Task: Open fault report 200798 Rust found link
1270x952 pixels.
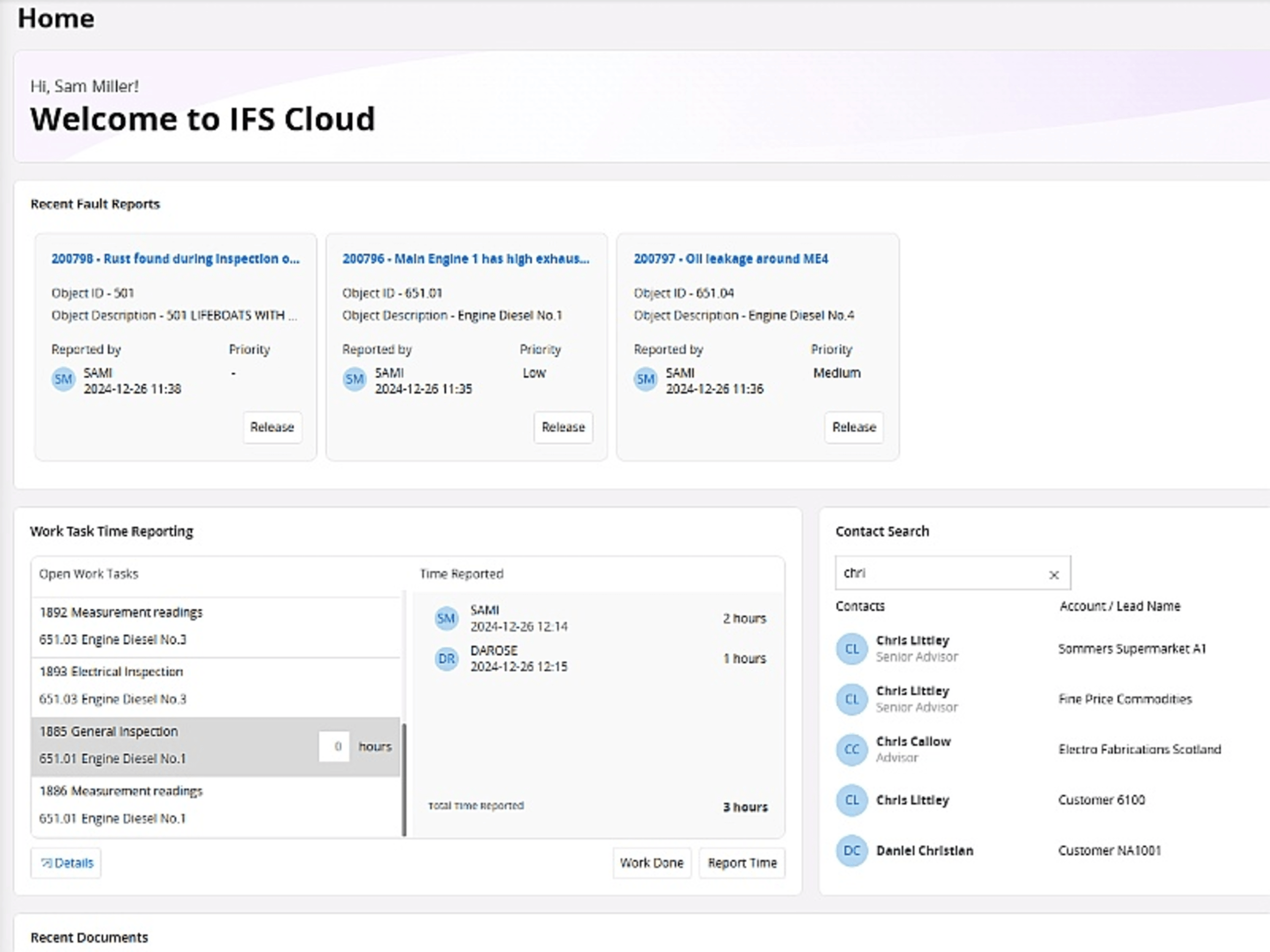Action: 175,259
